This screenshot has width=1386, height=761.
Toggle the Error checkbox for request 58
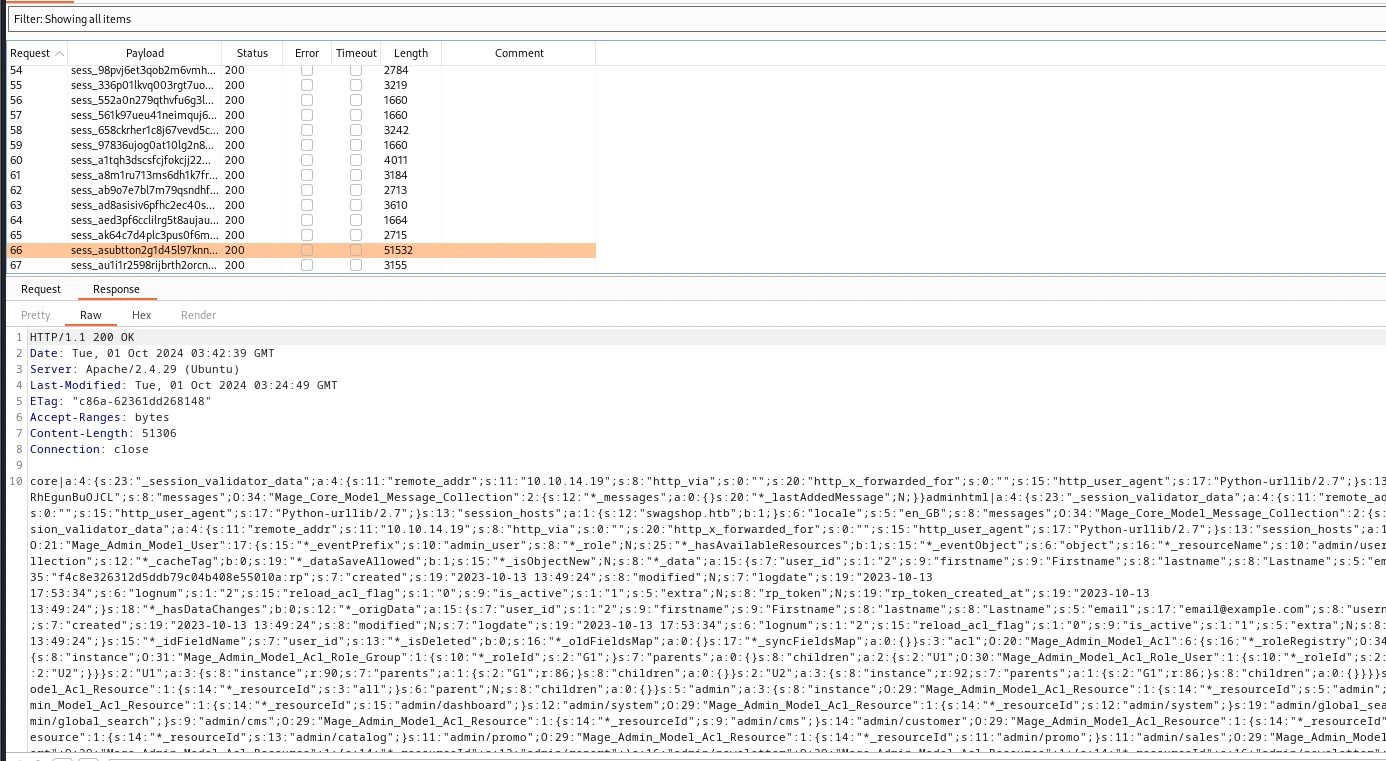coord(307,130)
